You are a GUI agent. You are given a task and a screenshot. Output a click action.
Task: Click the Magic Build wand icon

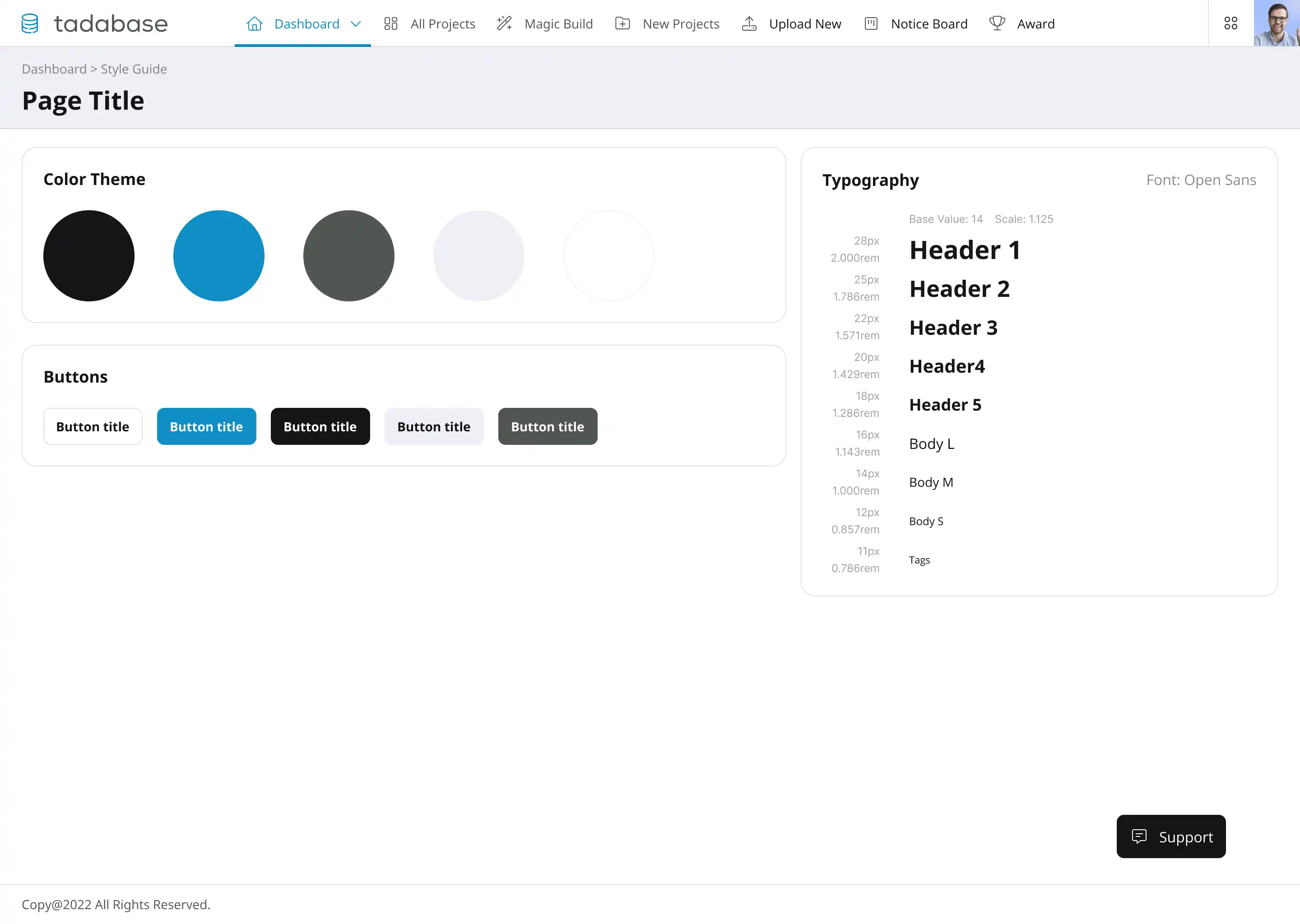point(504,23)
